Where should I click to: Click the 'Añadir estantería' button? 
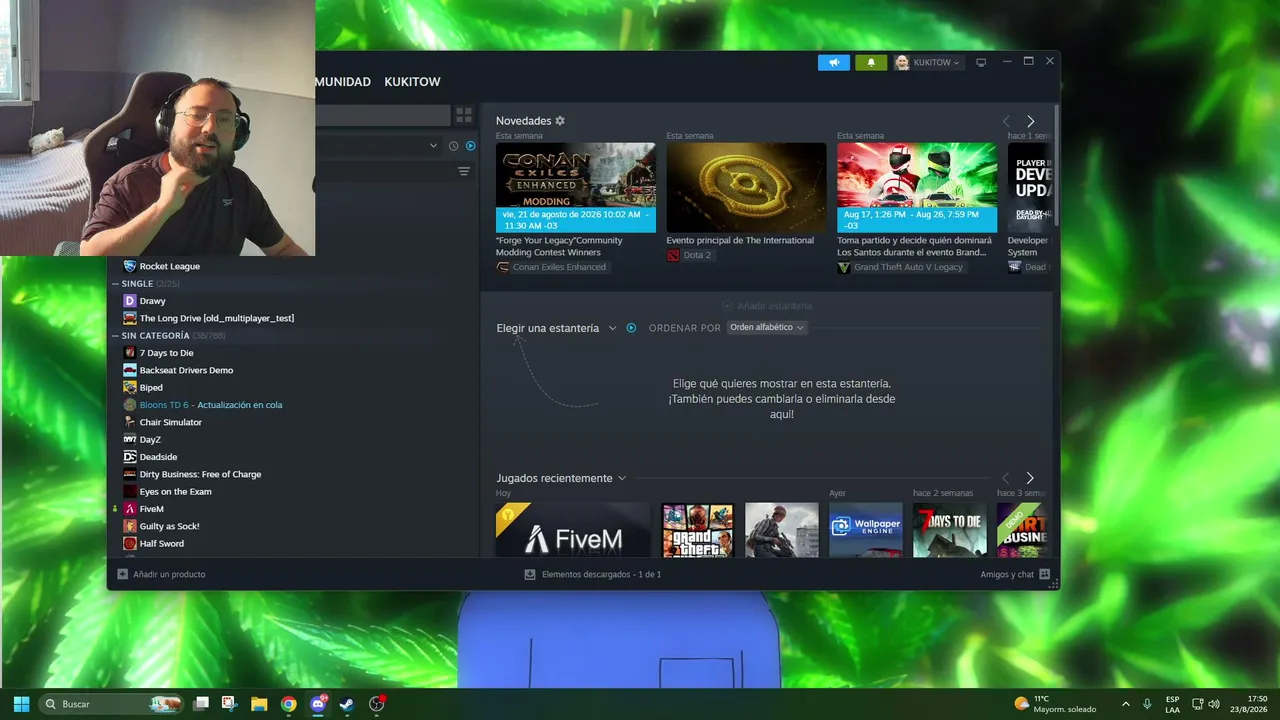click(x=767, y=306)
